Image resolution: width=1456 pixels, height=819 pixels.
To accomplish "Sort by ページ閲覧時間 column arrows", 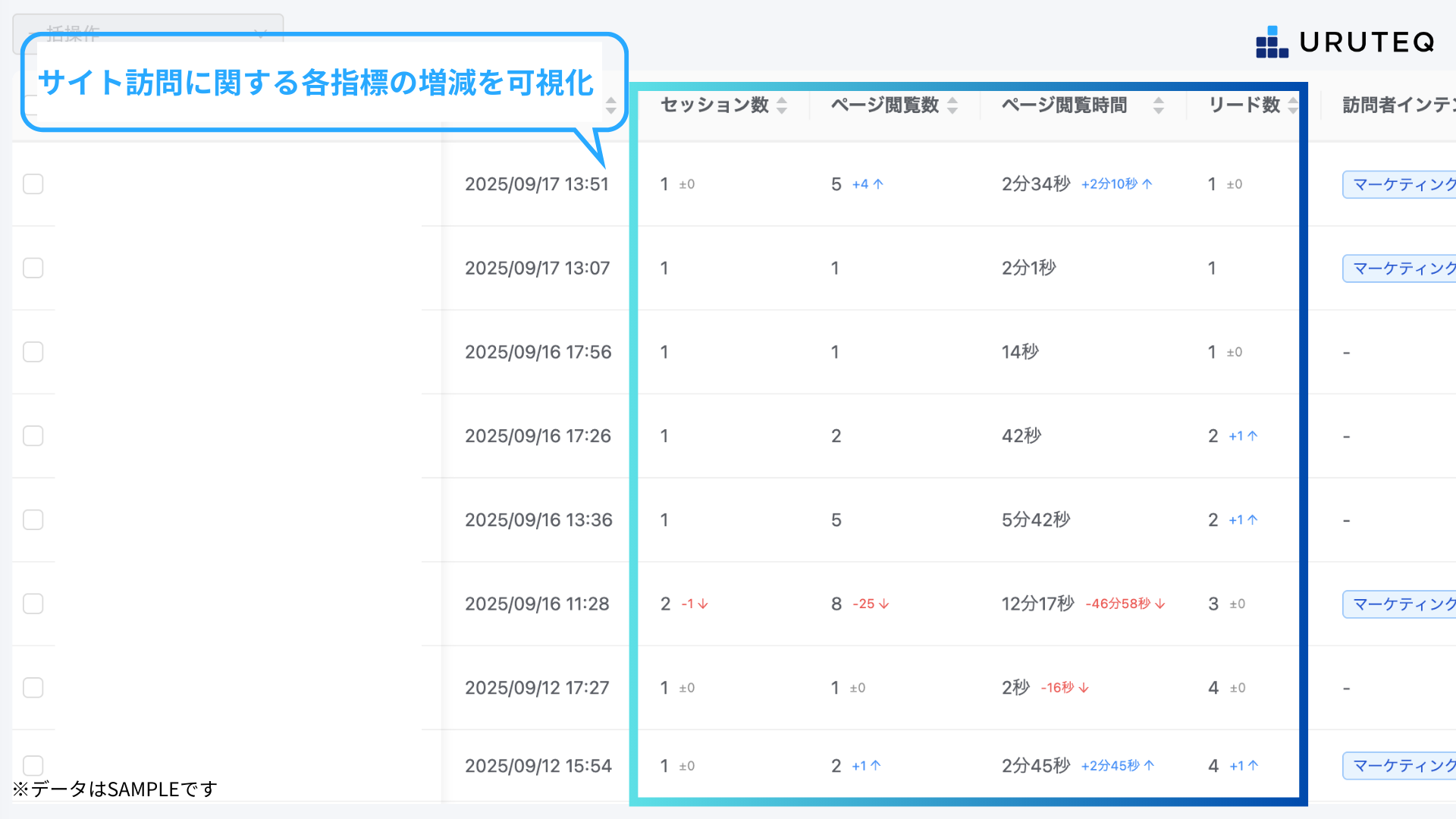I will (1158, 105).
